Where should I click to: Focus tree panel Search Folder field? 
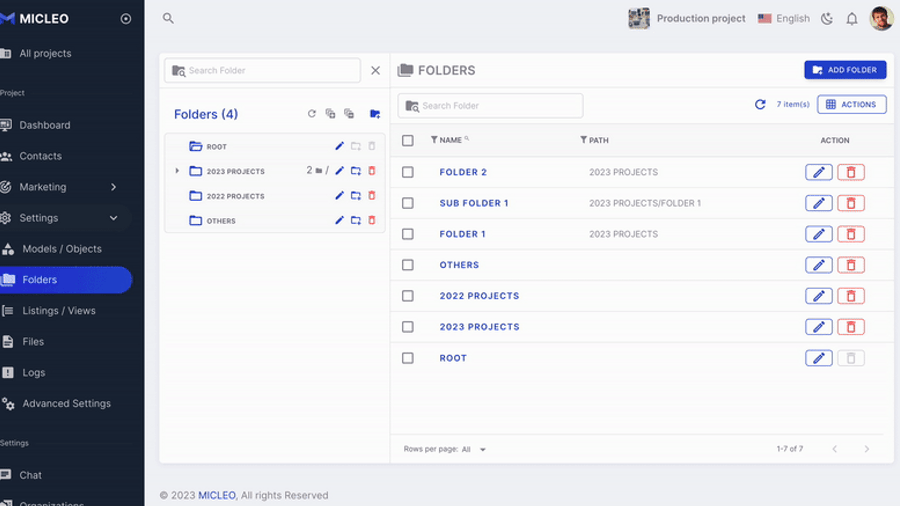(262, 71)
